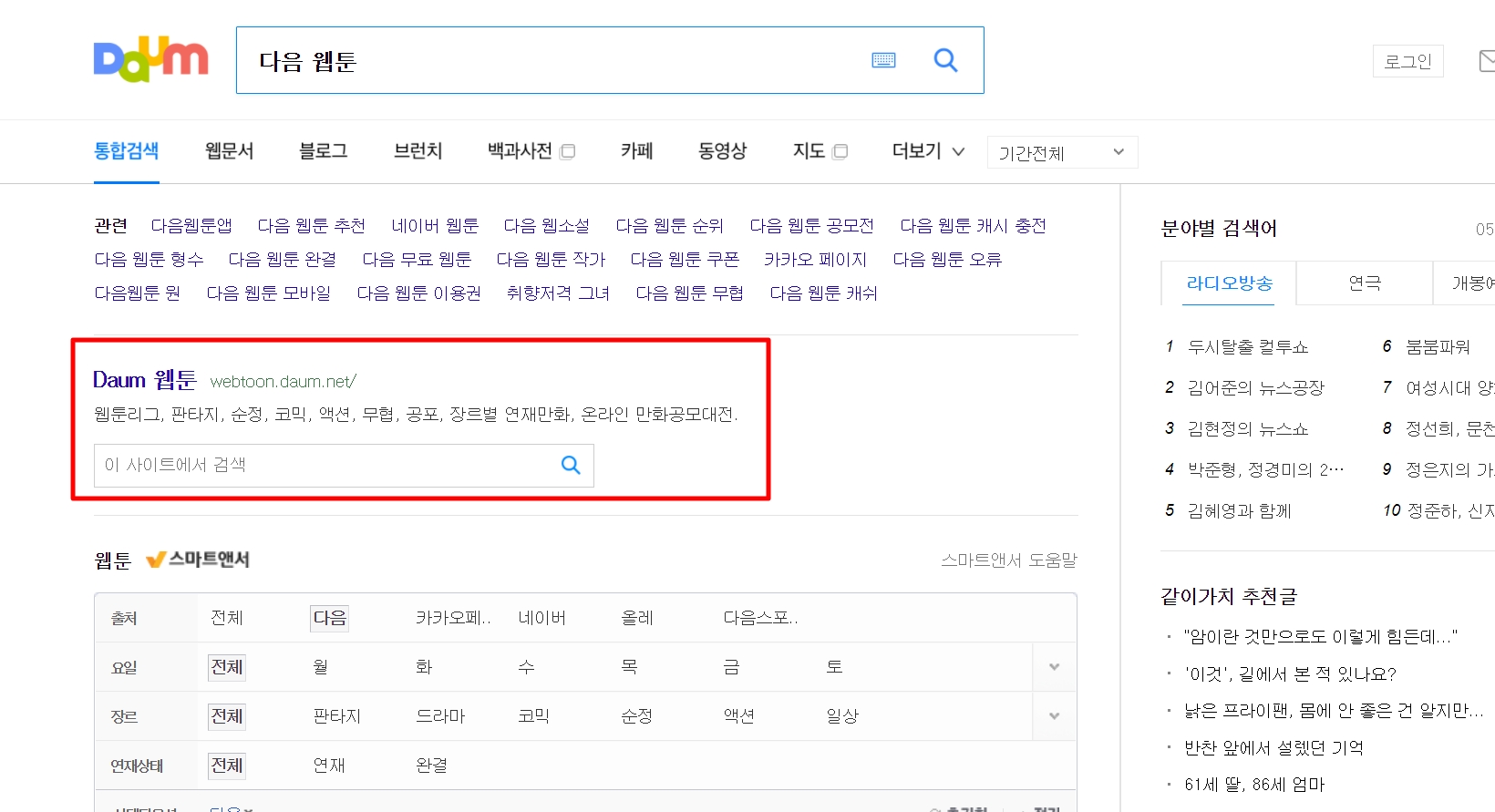Click related search 네이버 웹툰
This screenshot has width=1495, height=812.
pos(435,226)
